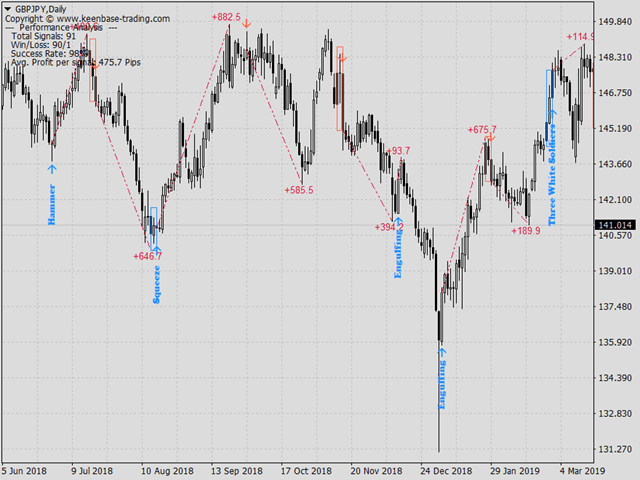Screen dimensions: 640x480
Task: Select the Squeeze pattern label
Action: point(156,284)
